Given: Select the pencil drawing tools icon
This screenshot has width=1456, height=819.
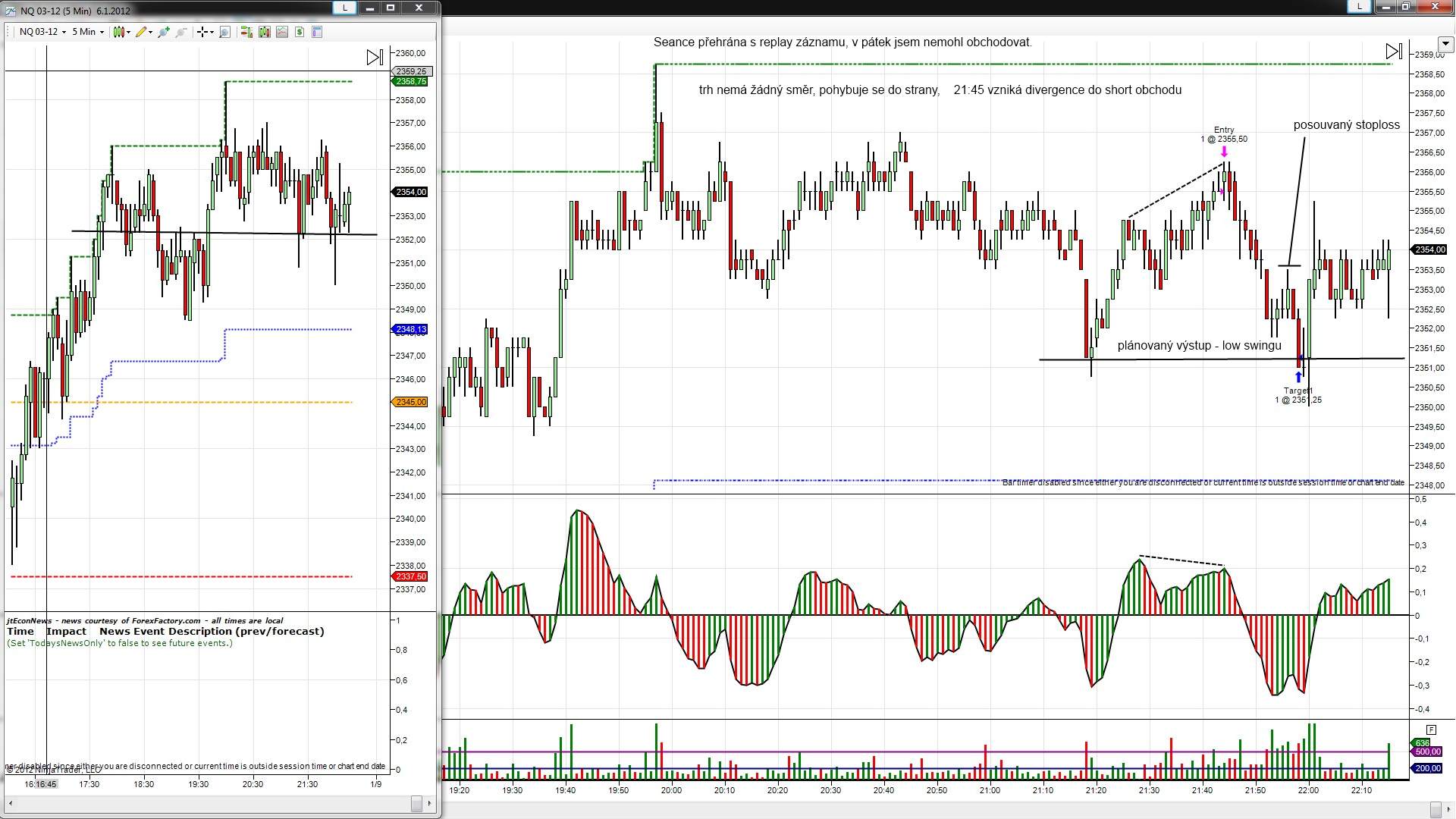Looking at the screenshot, I should point(142,32).
